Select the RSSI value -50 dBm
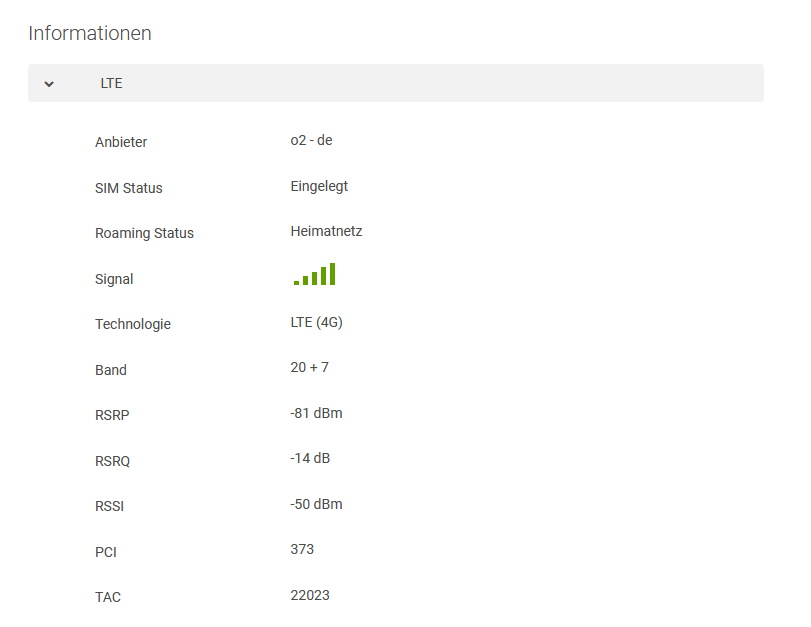This screenshot has width=811, height=627. [316, 504]
